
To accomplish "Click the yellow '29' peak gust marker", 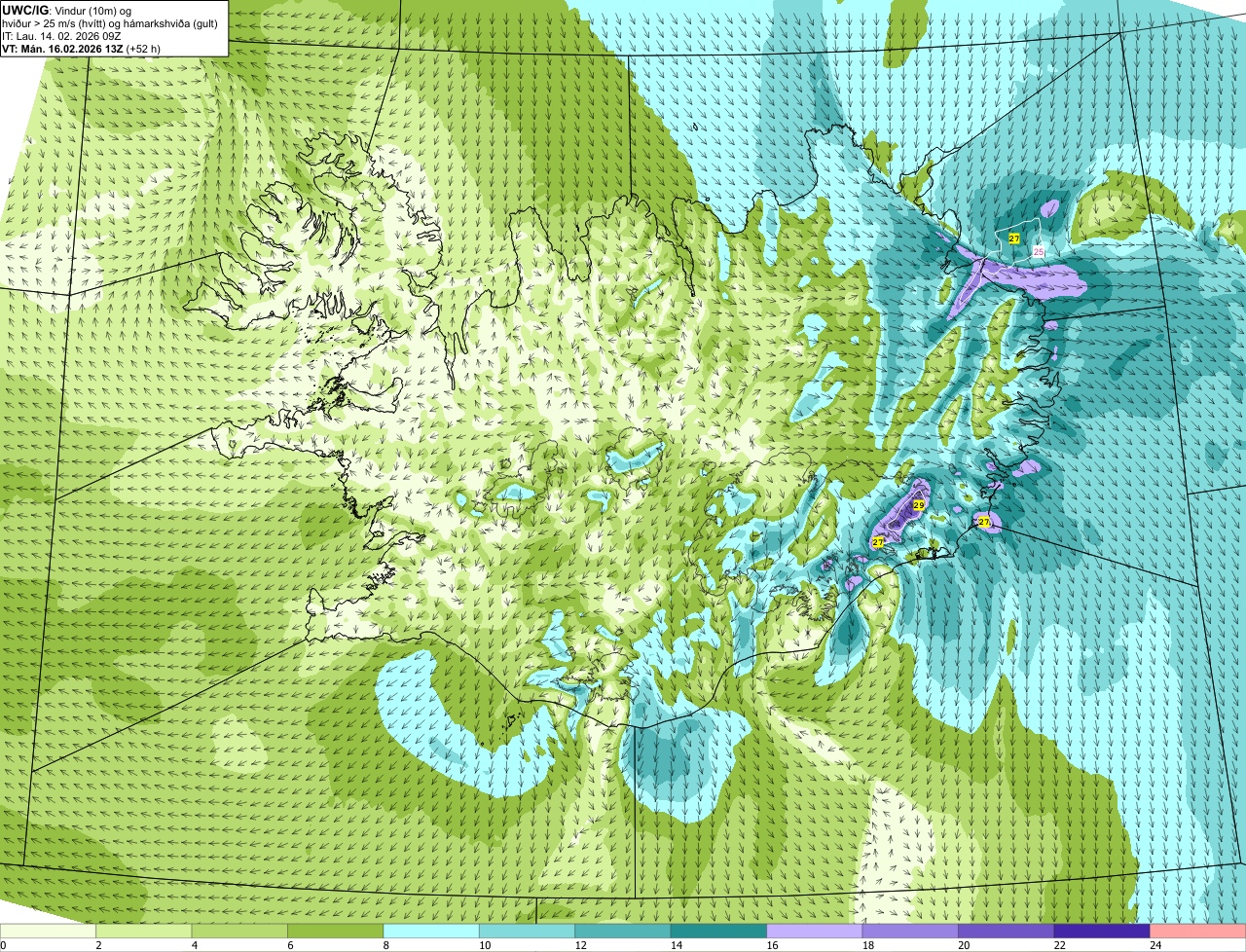I will (918, 505).
